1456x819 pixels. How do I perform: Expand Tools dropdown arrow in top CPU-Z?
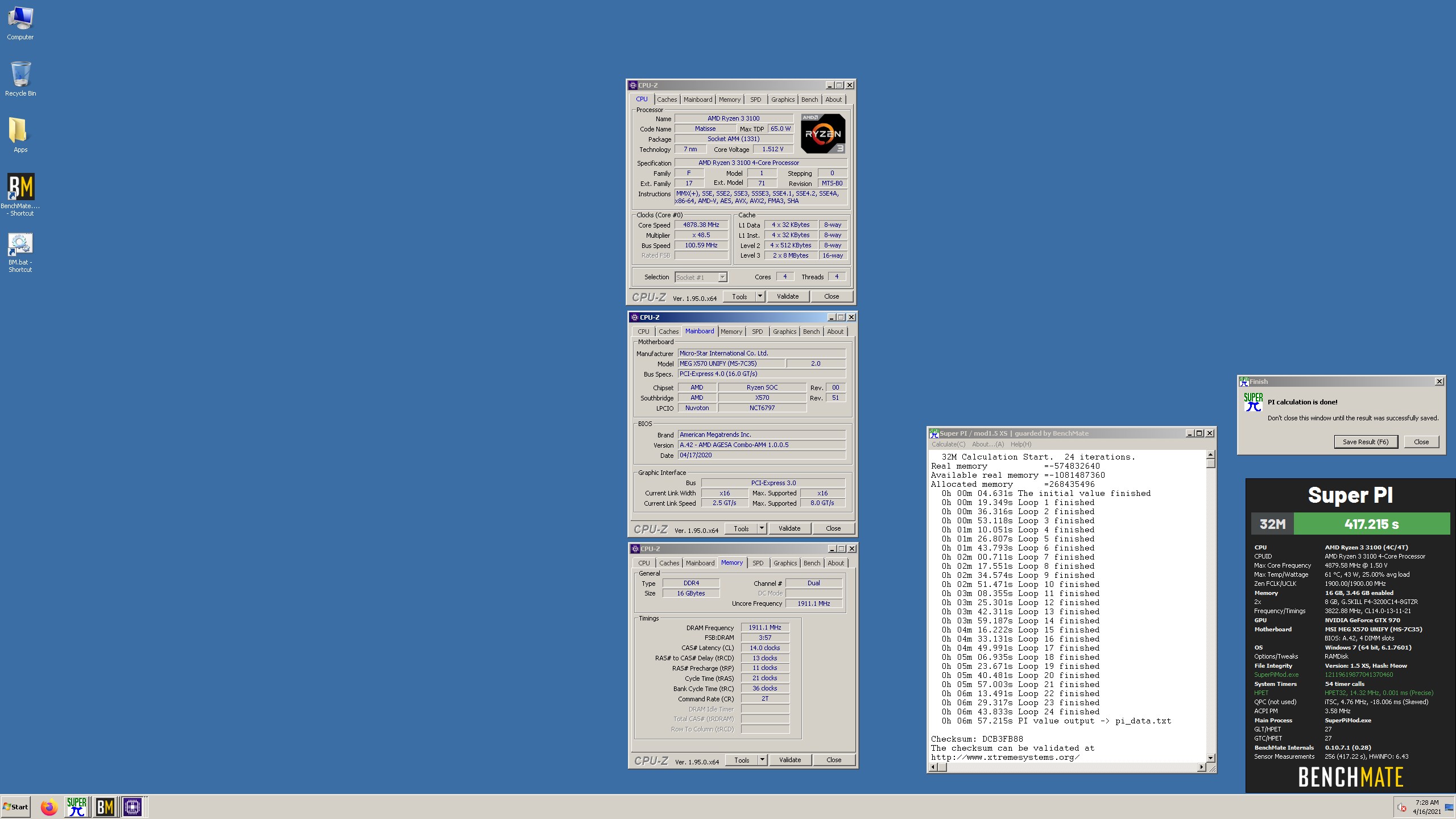point(760,296)
